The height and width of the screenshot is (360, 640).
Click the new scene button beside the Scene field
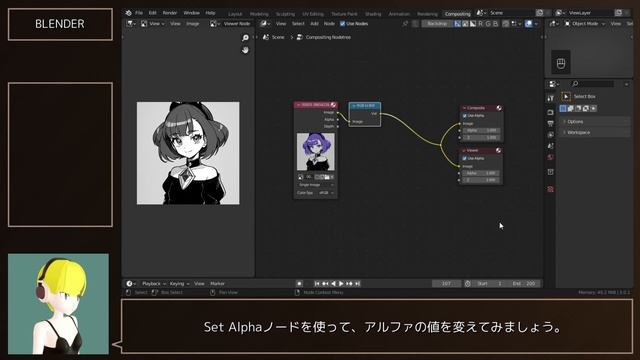click(540, 13)
